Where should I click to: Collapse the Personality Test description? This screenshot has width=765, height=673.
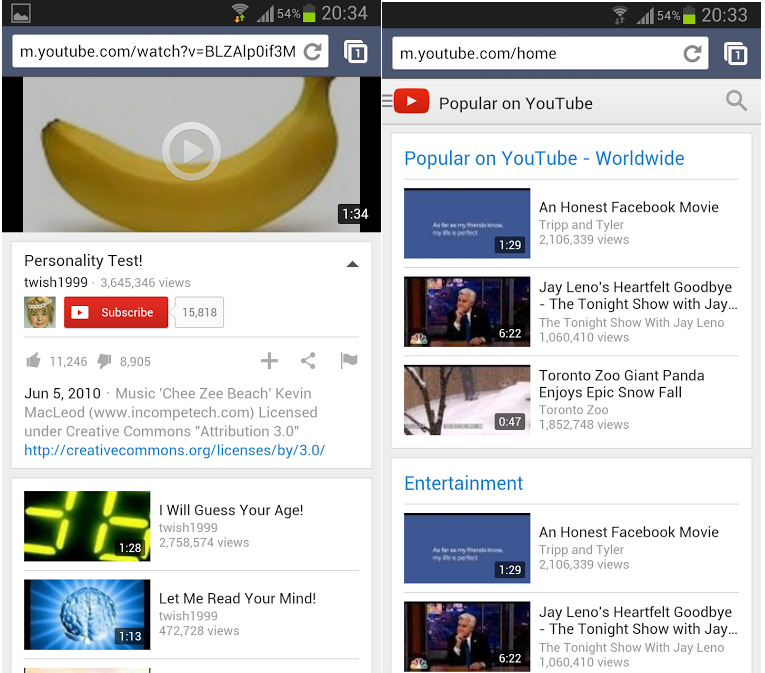352,264
